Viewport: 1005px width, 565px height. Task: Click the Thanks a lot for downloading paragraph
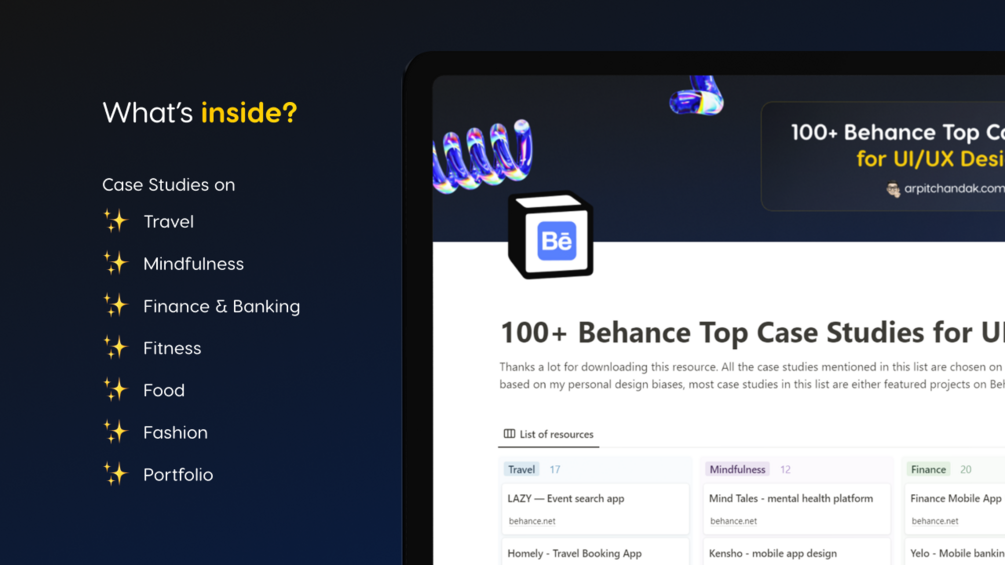(x=752, y=375)
